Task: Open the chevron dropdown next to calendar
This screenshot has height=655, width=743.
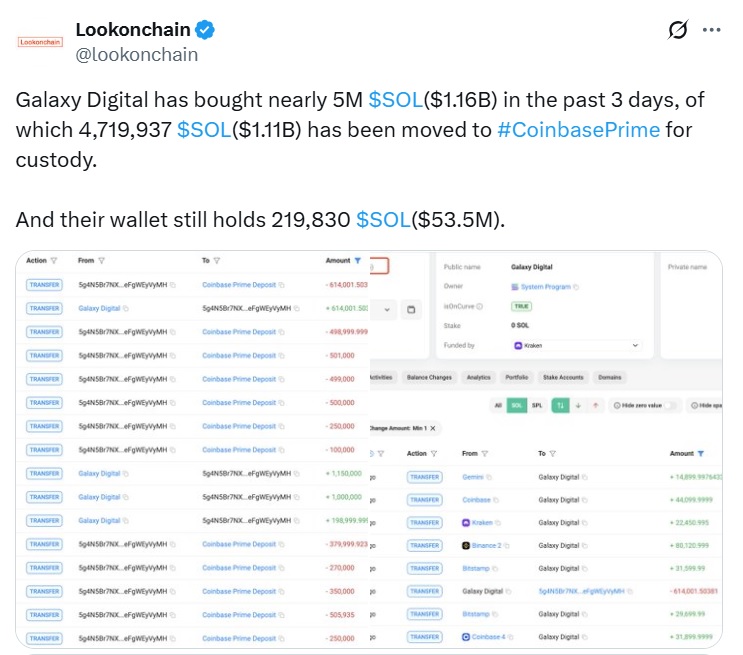Action: [387, 310]
